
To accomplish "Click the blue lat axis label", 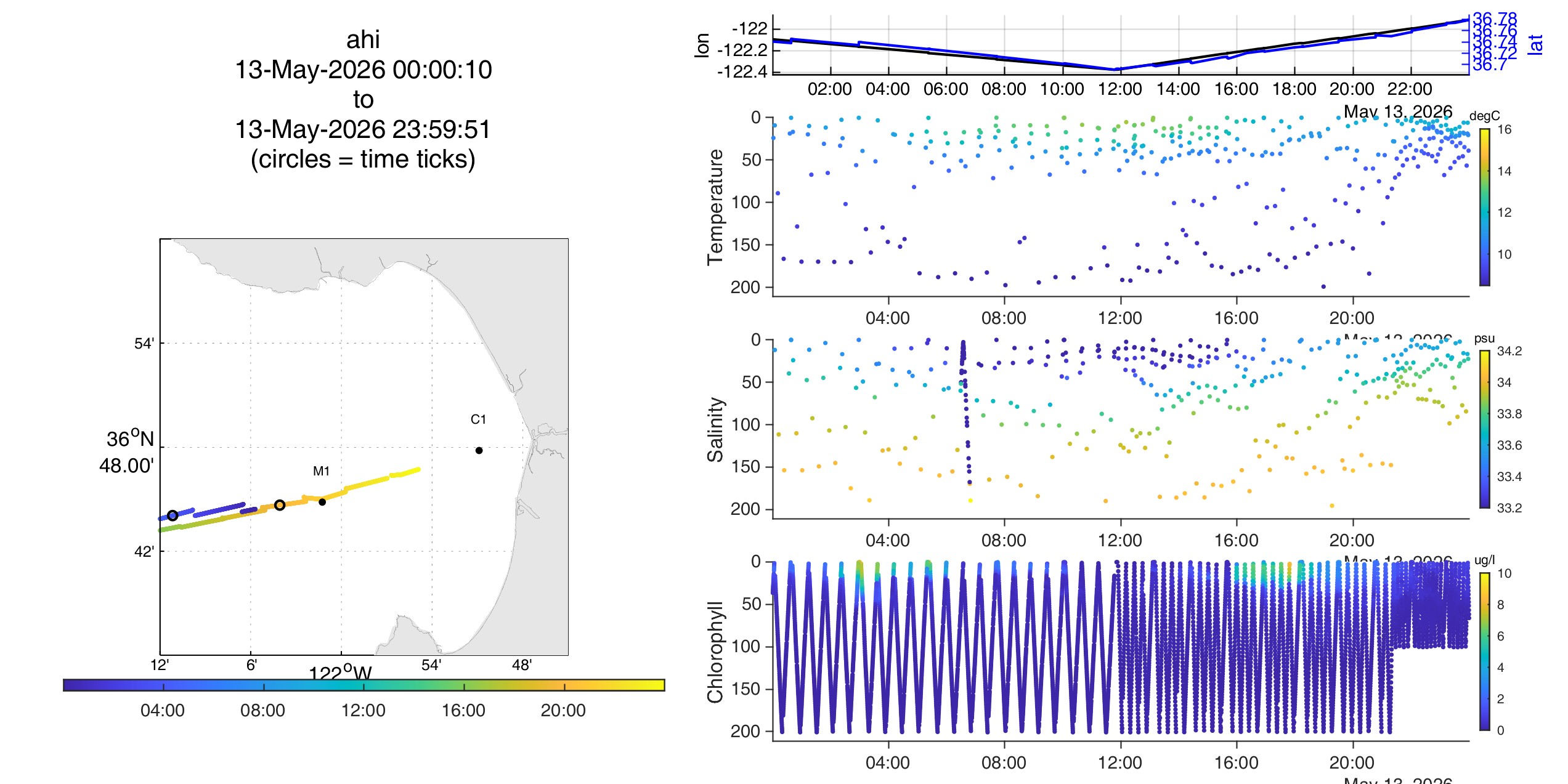I will pos(1535,44).
